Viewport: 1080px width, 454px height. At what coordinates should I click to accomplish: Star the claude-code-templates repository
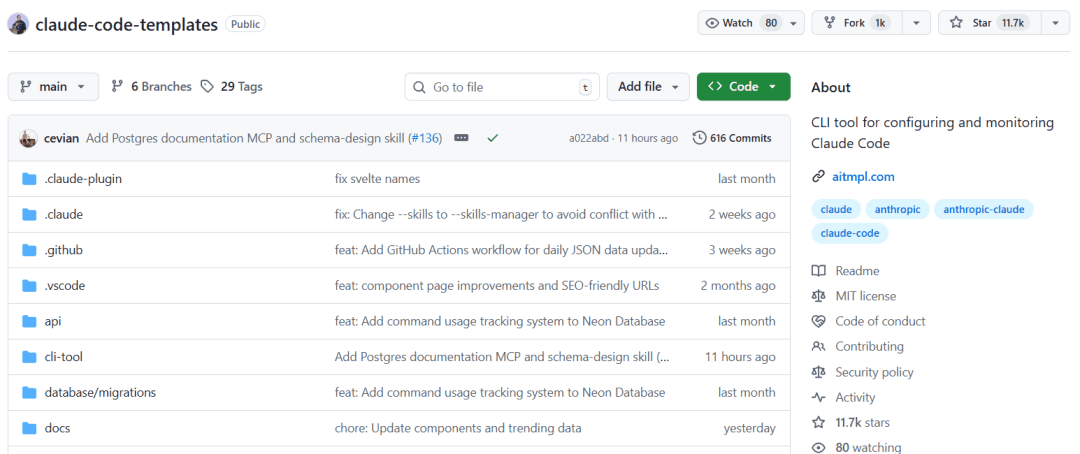[x=990, y=23]
